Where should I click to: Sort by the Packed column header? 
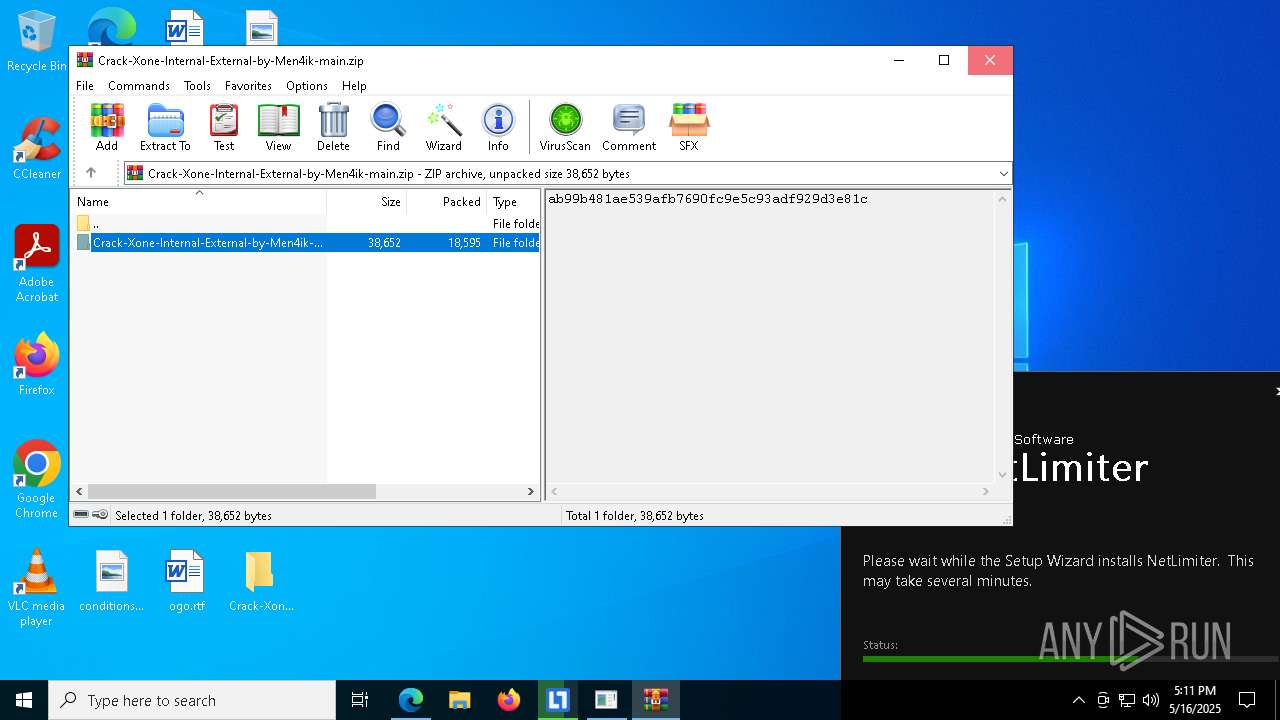pos(447,202)
